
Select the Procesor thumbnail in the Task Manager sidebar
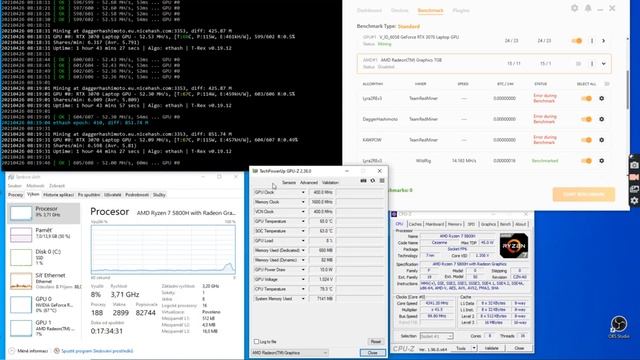tap(21, 213)
